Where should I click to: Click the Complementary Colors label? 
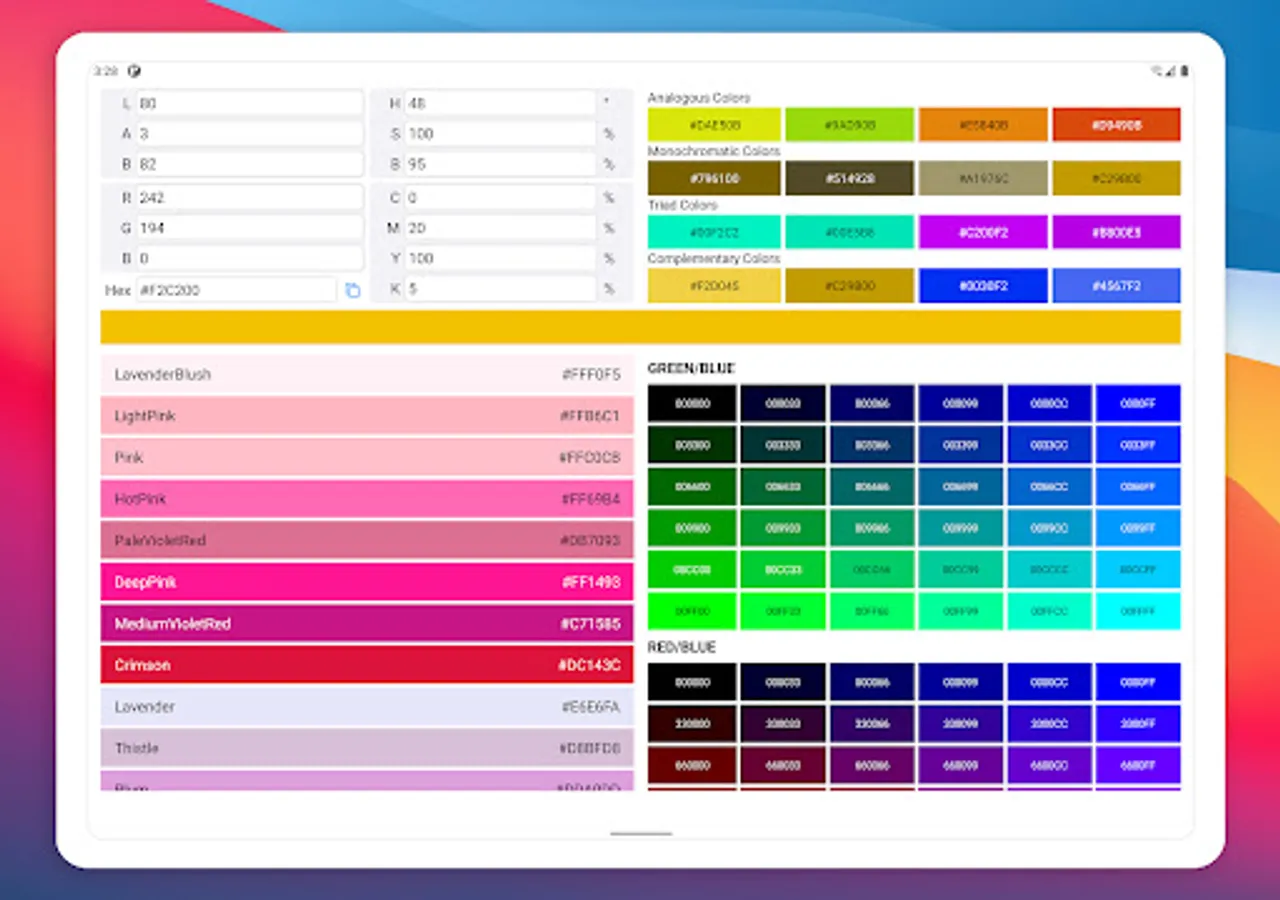(x=714, y=258)
